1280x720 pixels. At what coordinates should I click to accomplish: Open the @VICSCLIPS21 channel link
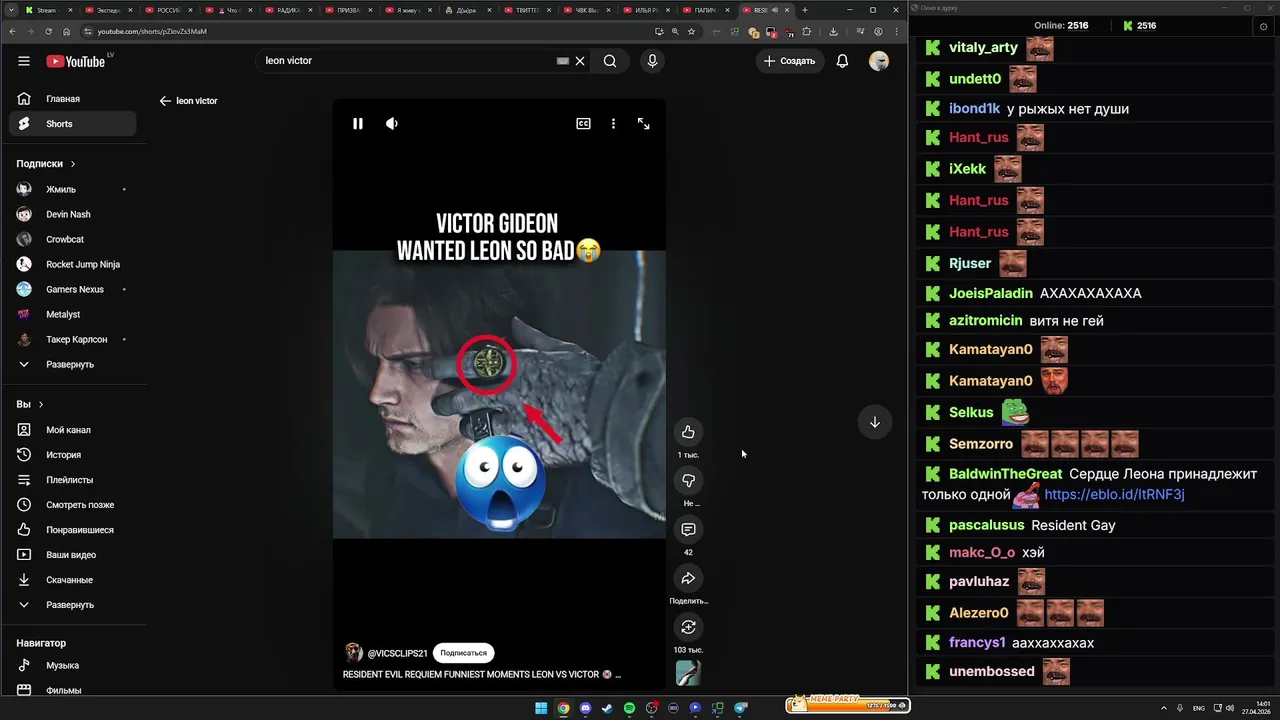point(397,653)
